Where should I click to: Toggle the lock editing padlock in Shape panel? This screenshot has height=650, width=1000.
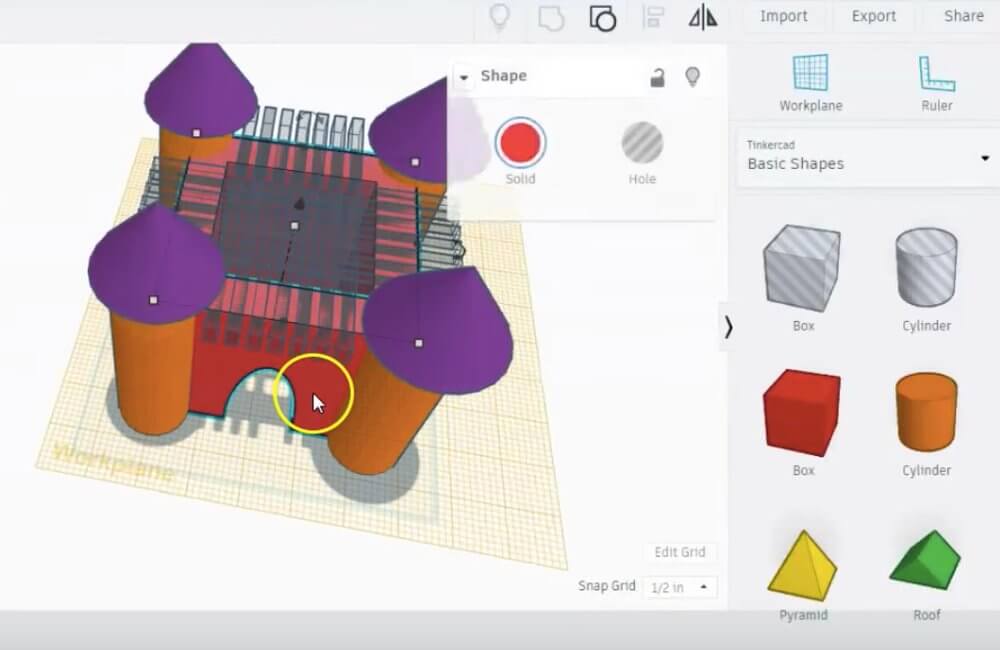pos(657,77)
